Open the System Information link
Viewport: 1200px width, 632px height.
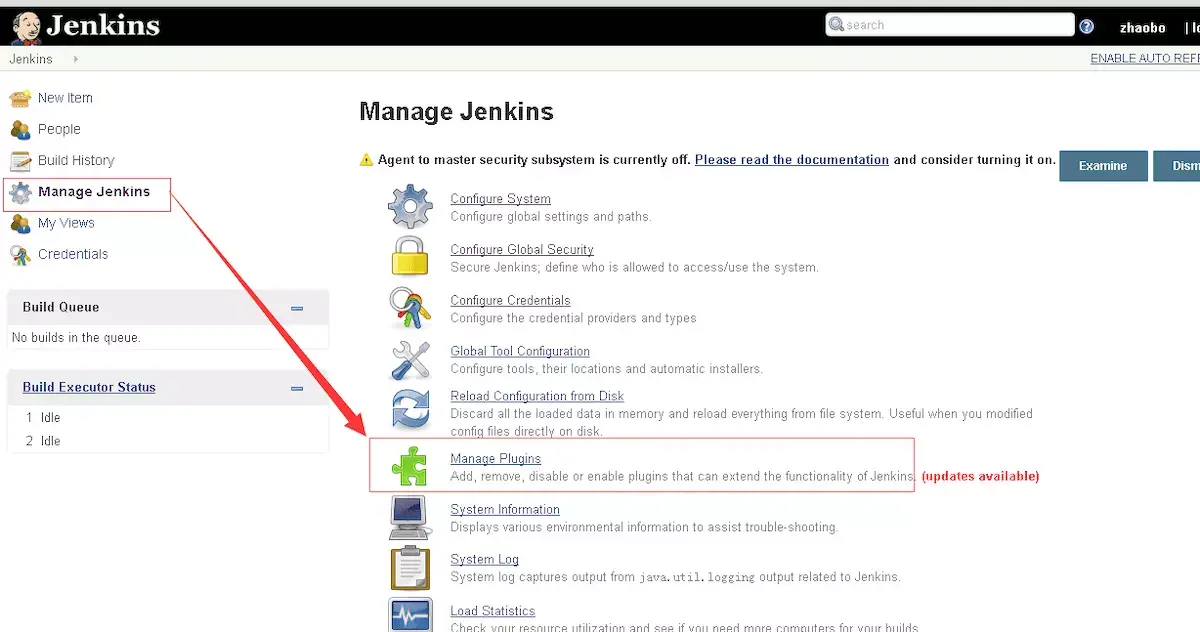pyautogui.click(x=505, y=510)
